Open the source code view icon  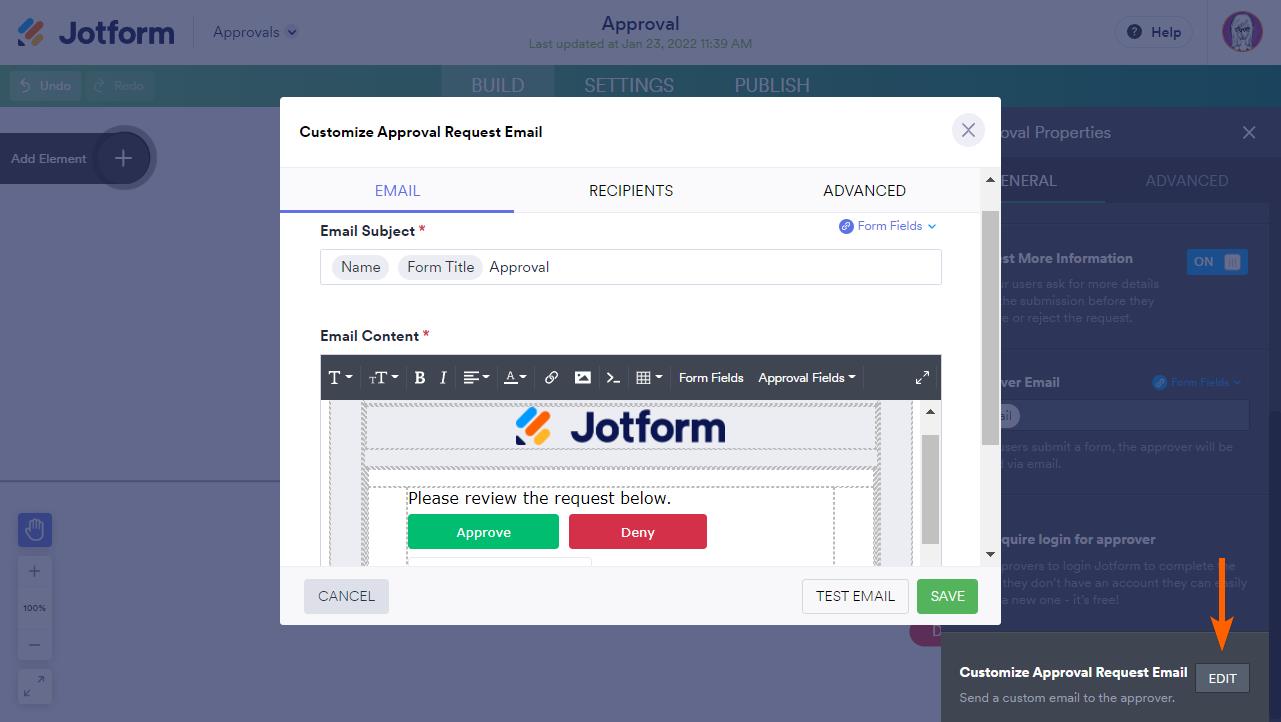pyautogui.click(x=613, y=377)
